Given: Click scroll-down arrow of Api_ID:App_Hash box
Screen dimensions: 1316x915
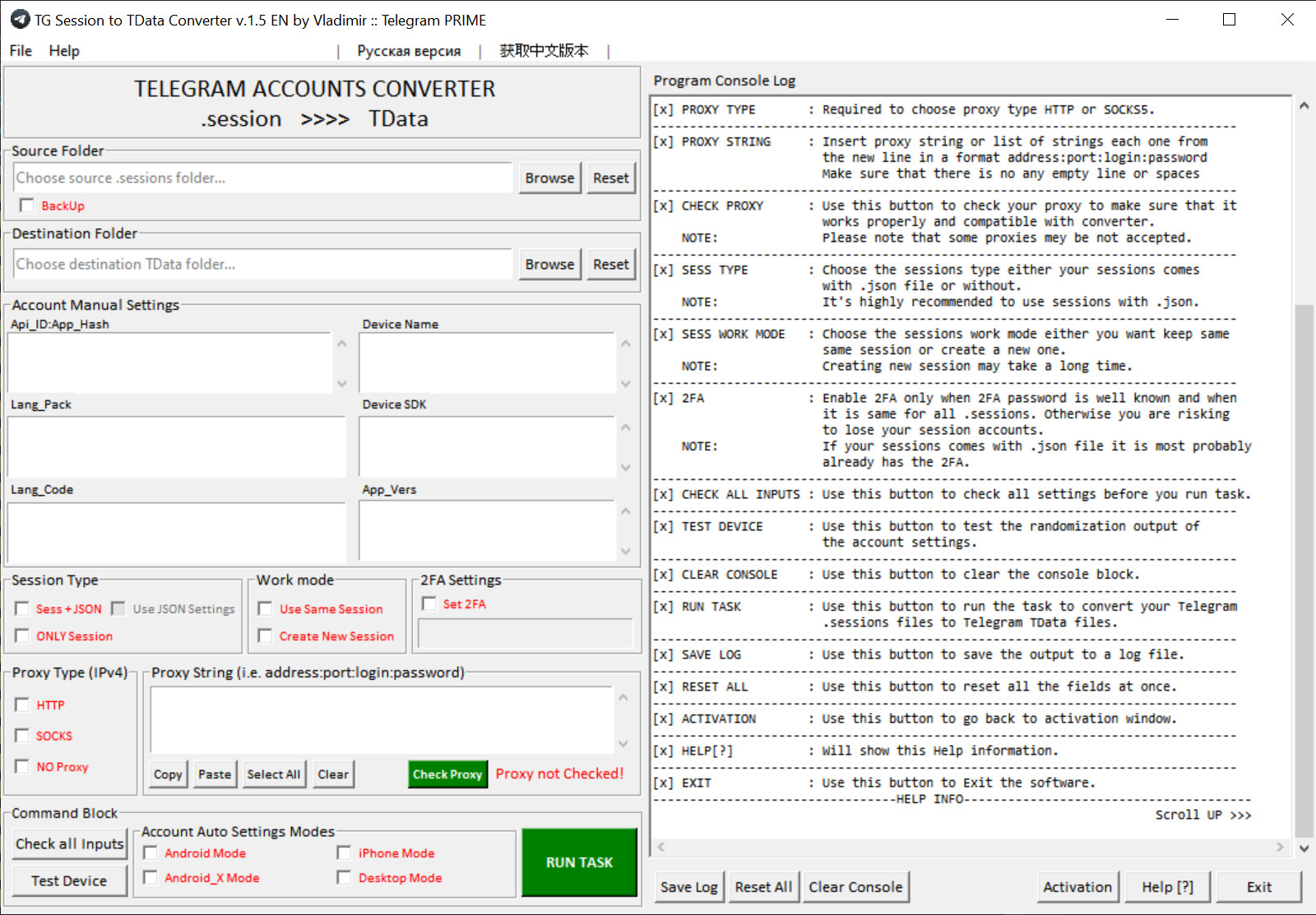Looking at the screenshot, I should (342, 383).
